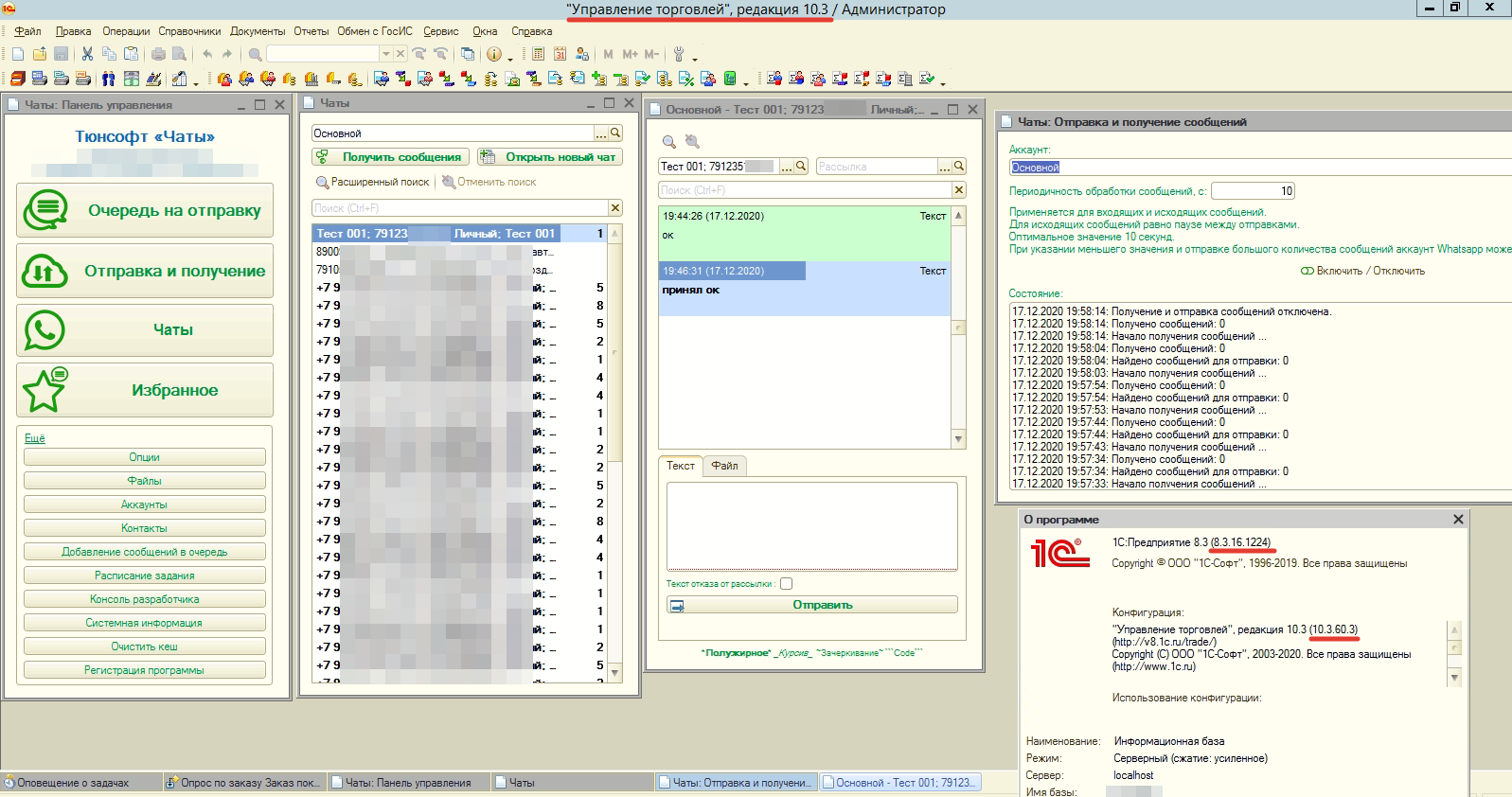Click Очередь на отправку button
The width and height of the screenshot is (1512, 797).
[x=145, y=210]
